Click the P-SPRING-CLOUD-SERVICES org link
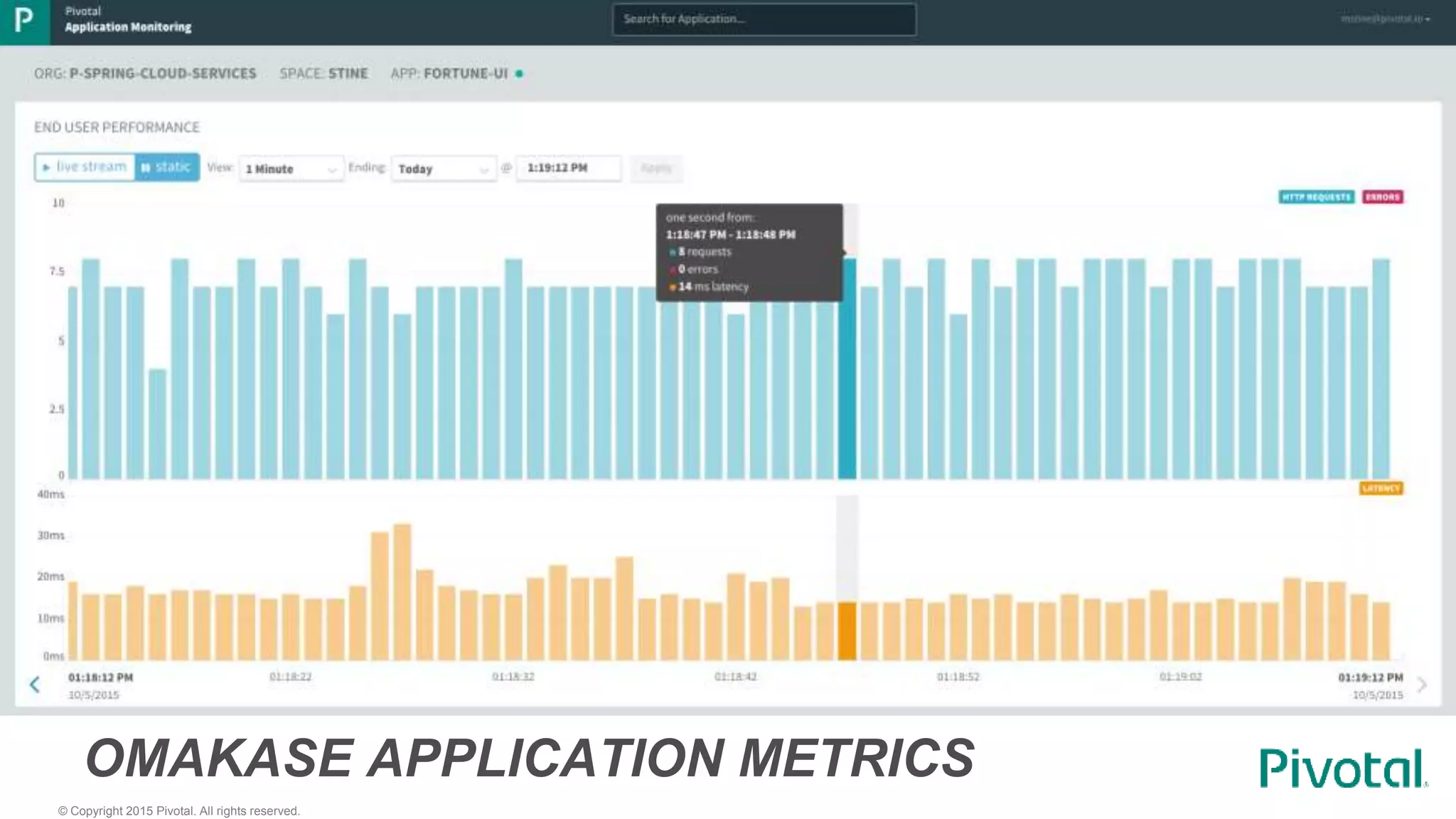Screen dimensions: 1456x819 coord(163,73)
